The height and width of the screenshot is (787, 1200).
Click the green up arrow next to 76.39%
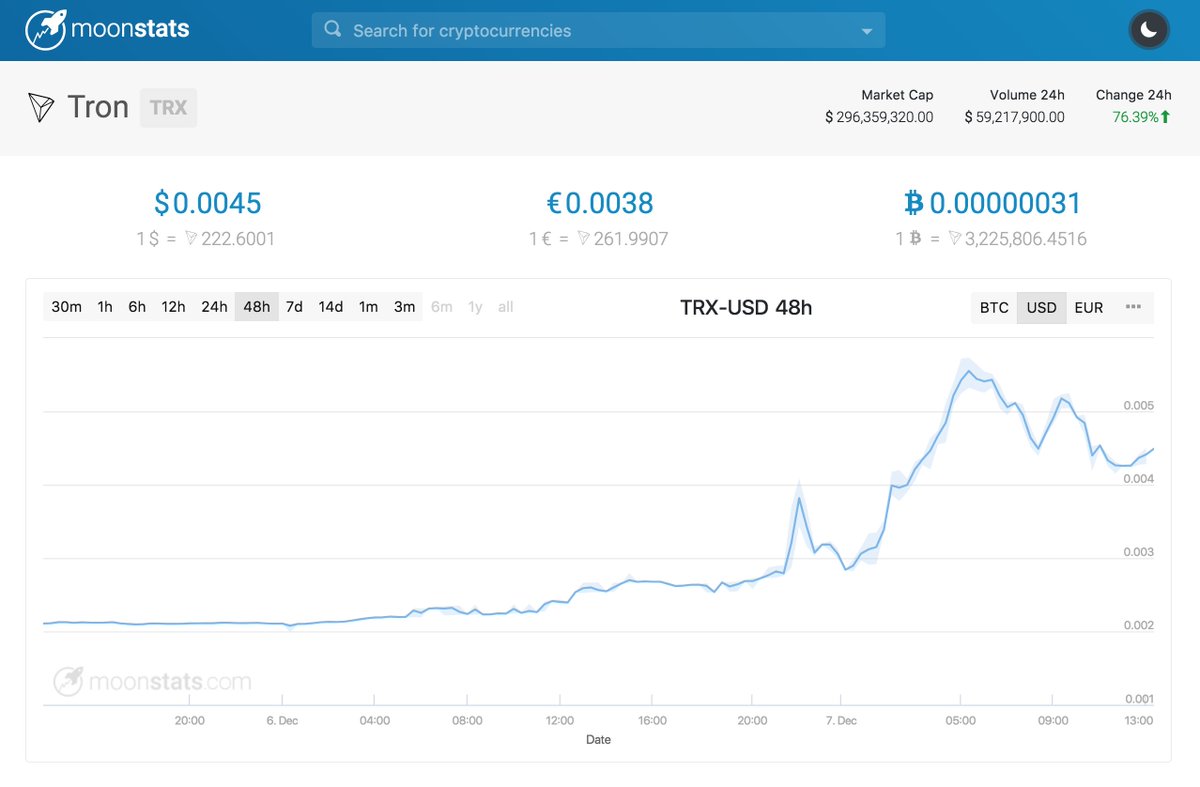point(1165,117)
